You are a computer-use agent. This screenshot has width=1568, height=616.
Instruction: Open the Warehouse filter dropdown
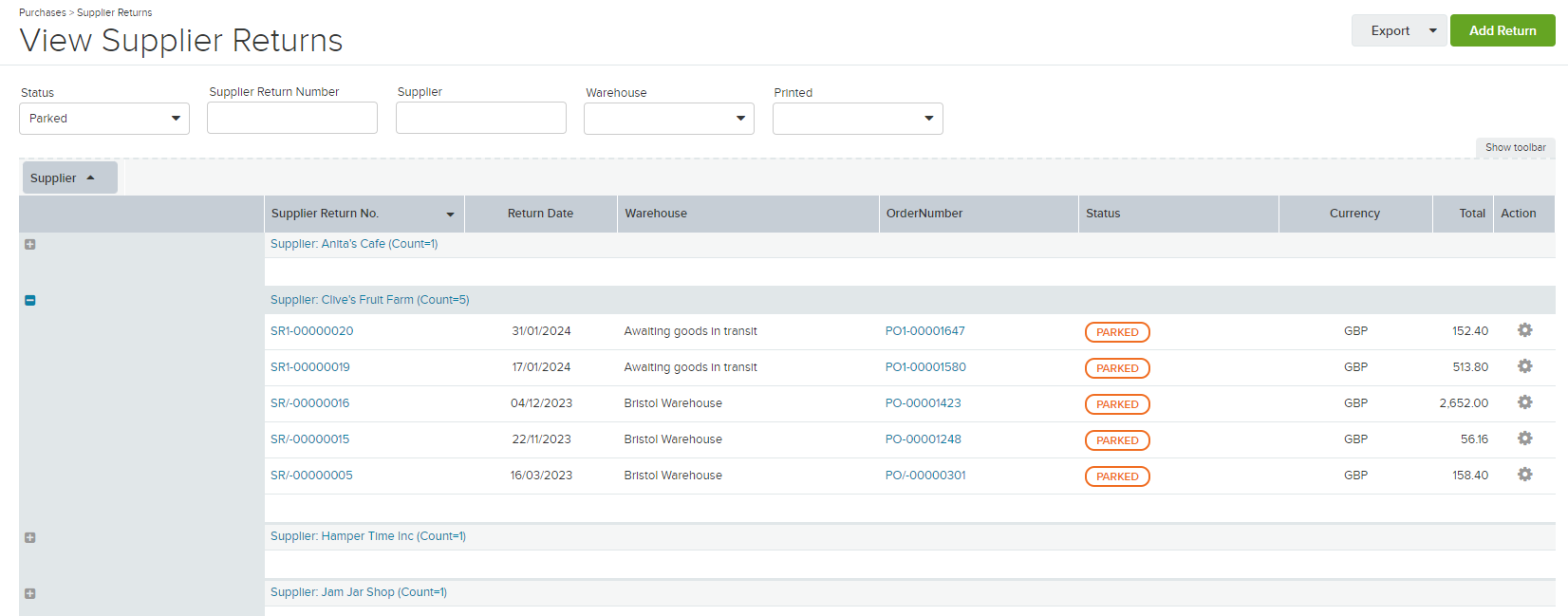tap(669, 119)
